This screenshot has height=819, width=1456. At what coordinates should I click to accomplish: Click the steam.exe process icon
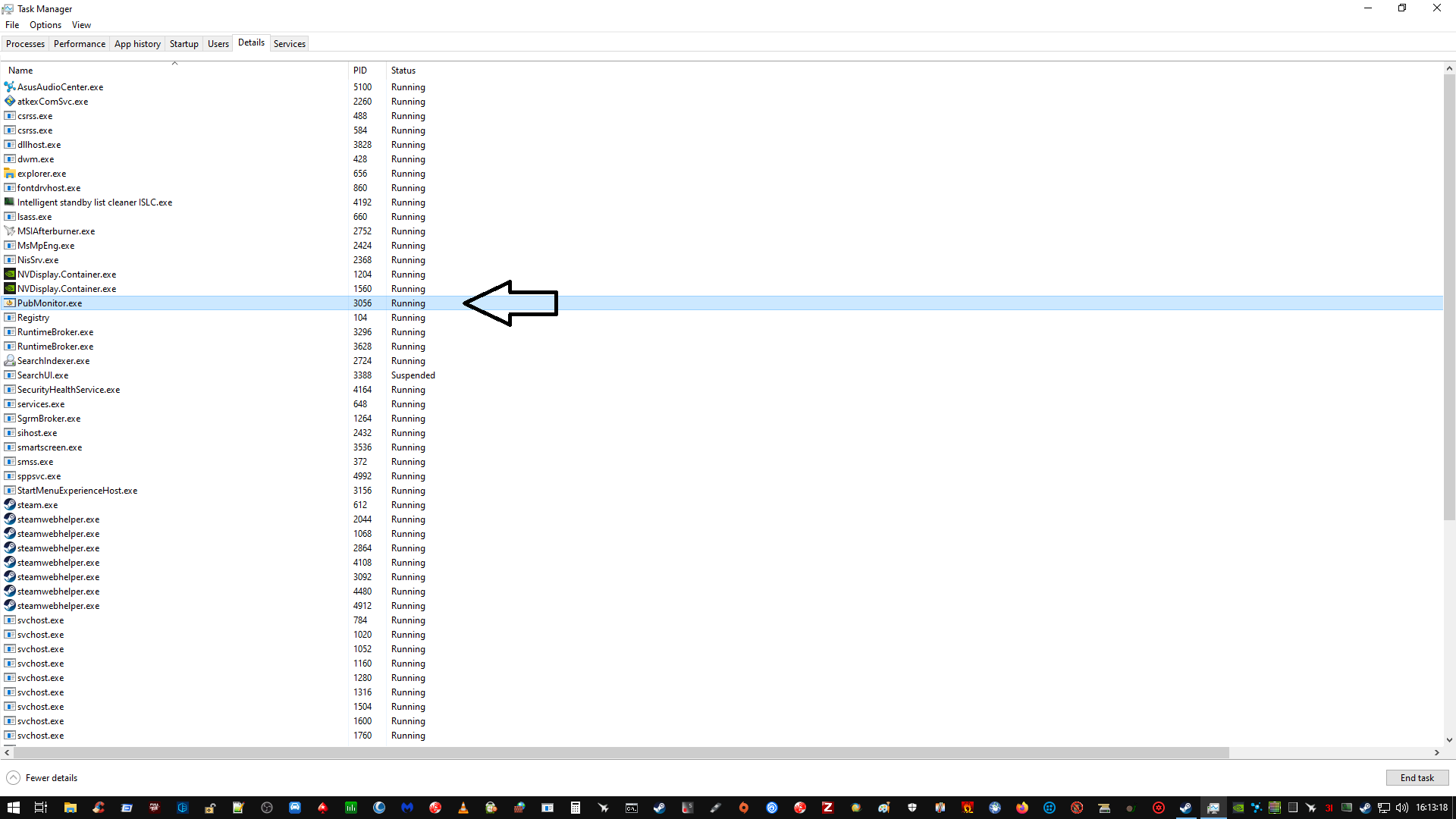pyautogui.click(x=10, y=505)
